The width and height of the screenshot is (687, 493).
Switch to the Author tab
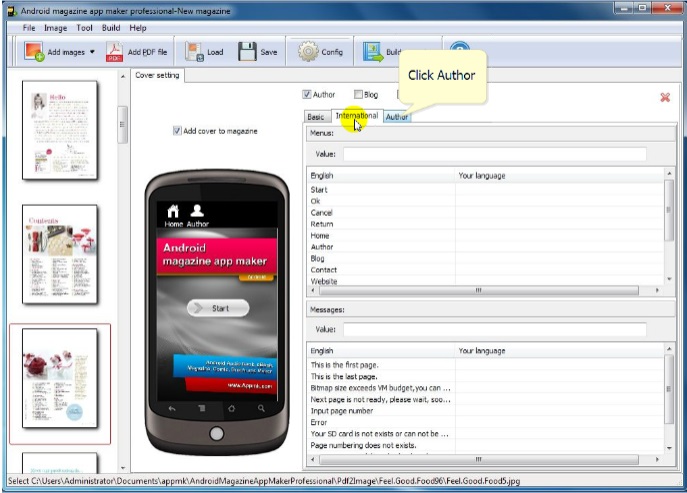[x=397, y=117]
